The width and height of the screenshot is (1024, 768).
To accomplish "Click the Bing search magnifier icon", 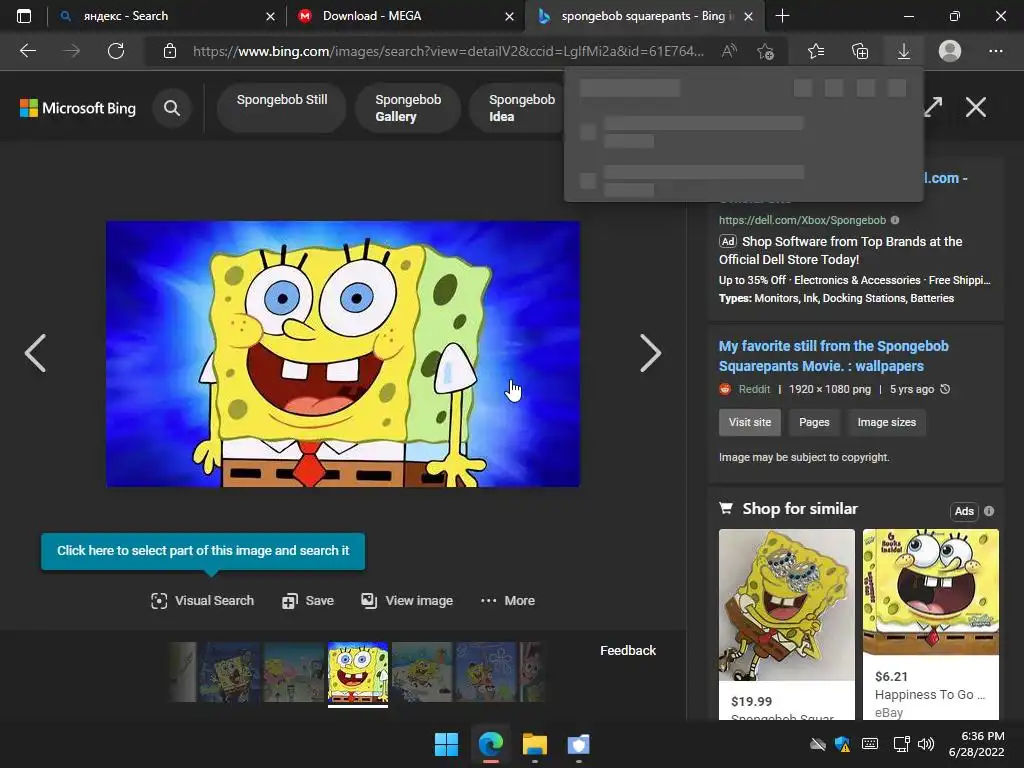I will 172,108.
